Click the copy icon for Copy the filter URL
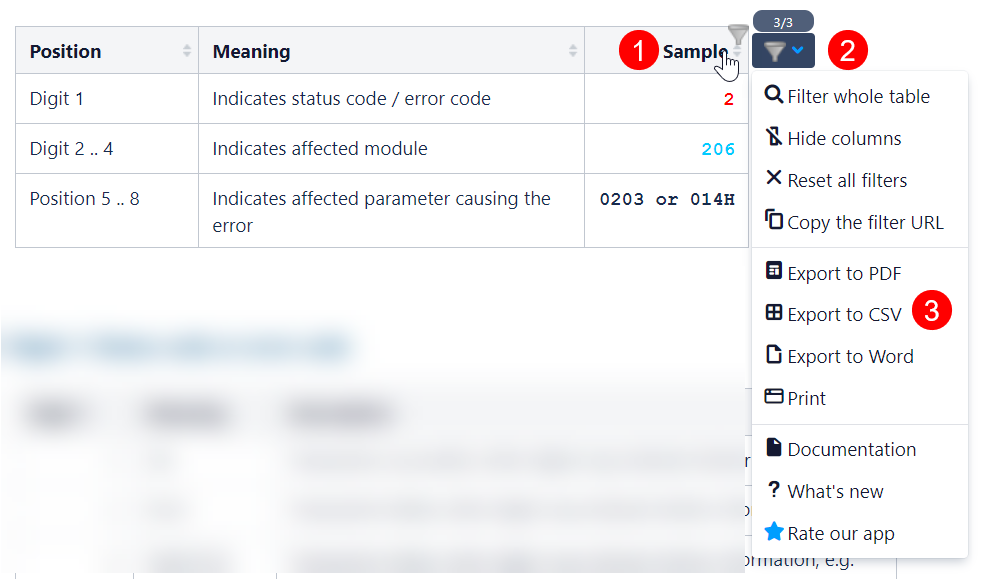The height and width of the screenshot is (579, 1000). tap(773, 220)
